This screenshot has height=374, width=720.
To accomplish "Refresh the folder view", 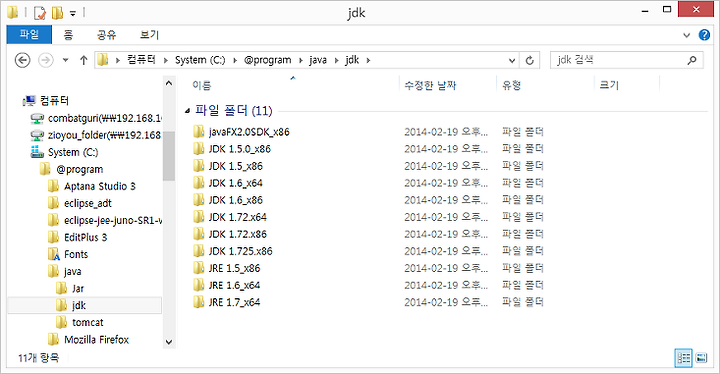I will 529,60.
